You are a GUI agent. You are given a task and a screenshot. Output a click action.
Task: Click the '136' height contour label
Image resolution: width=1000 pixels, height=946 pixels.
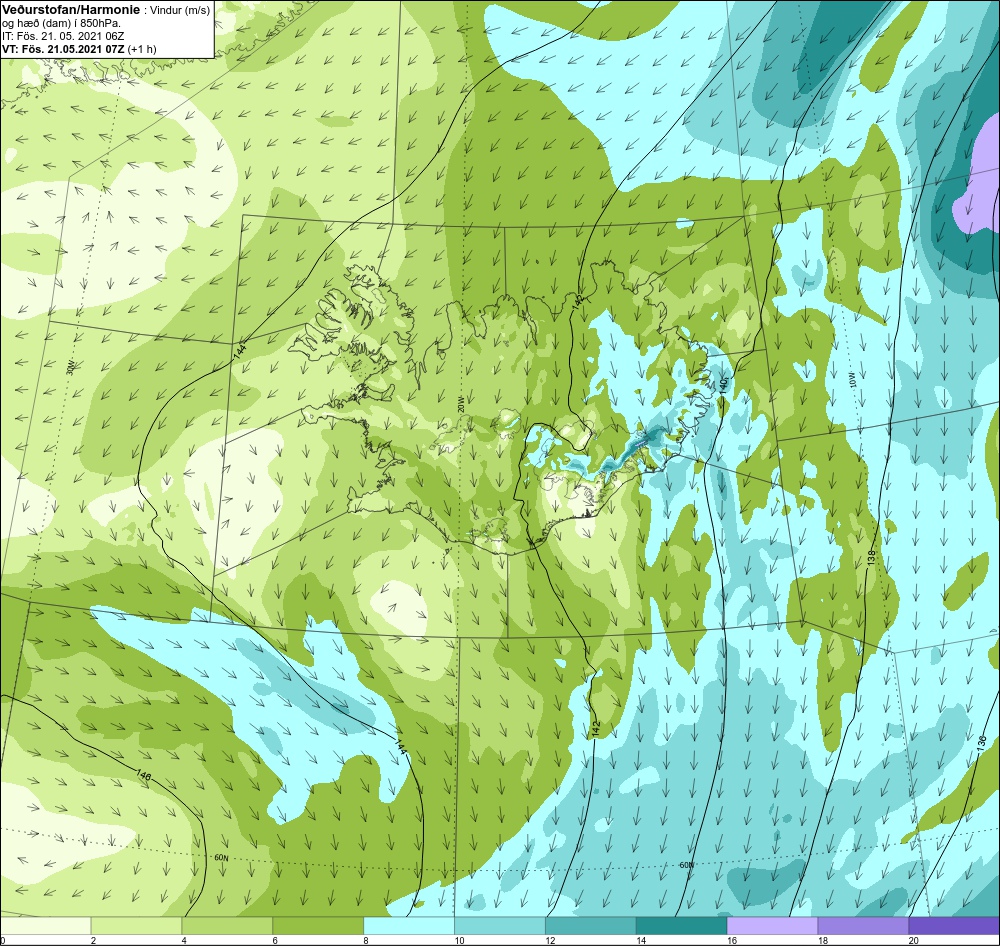[982, 742]
